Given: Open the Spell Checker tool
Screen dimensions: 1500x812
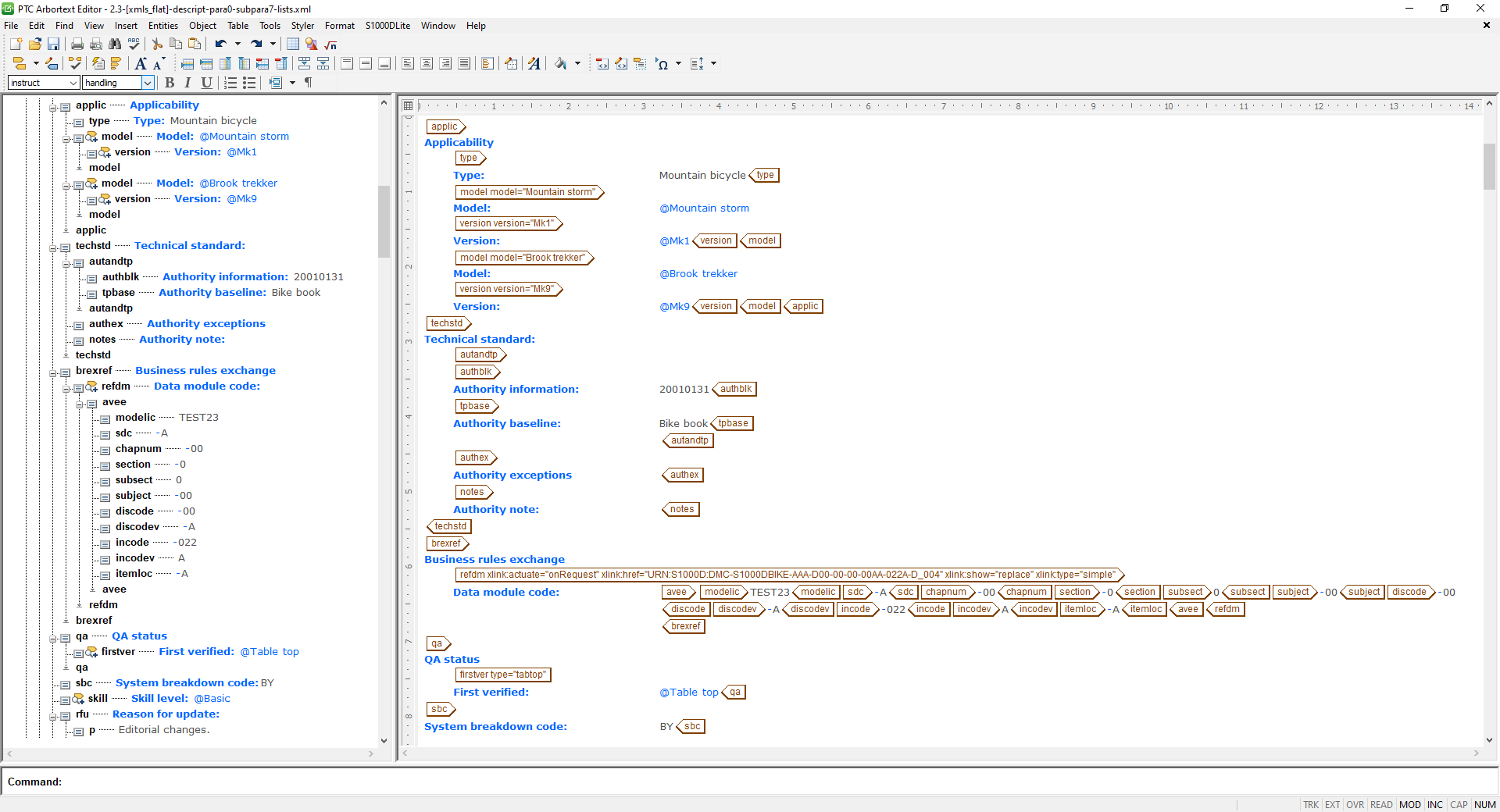Looking at the screenshot, I should click(x=134, y=45).
